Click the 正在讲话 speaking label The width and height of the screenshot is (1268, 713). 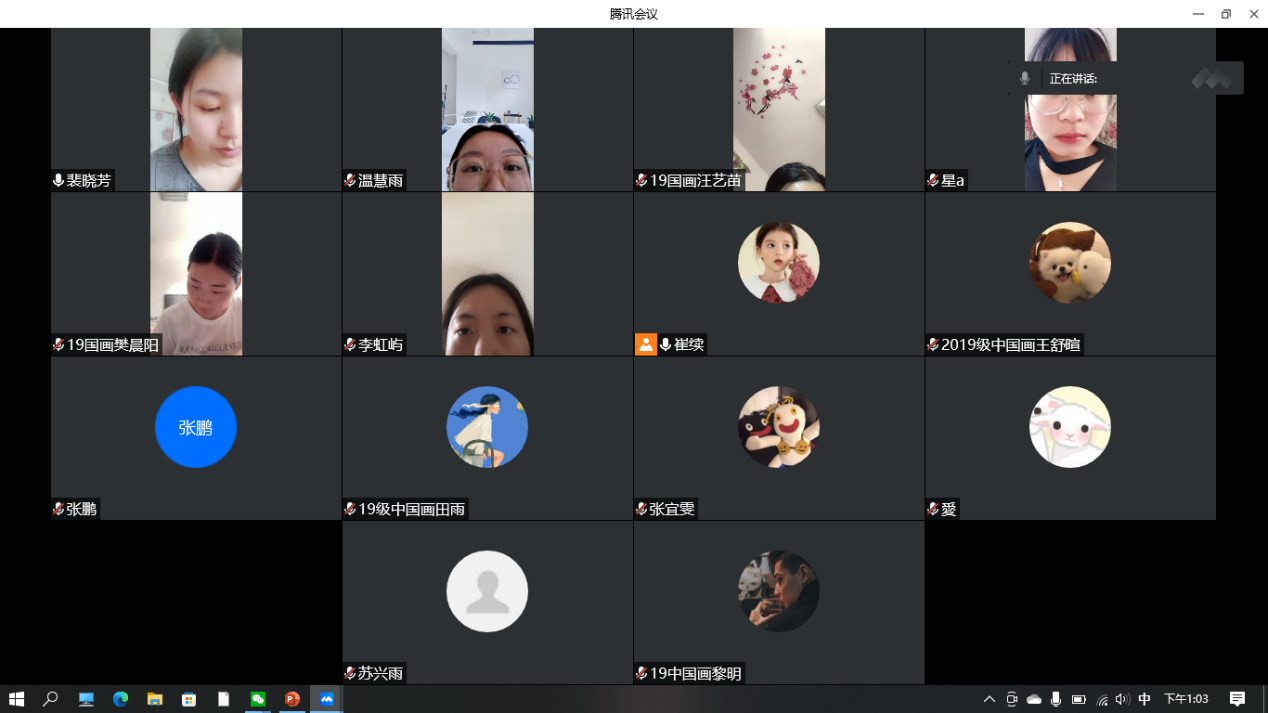coord(1073,79)
